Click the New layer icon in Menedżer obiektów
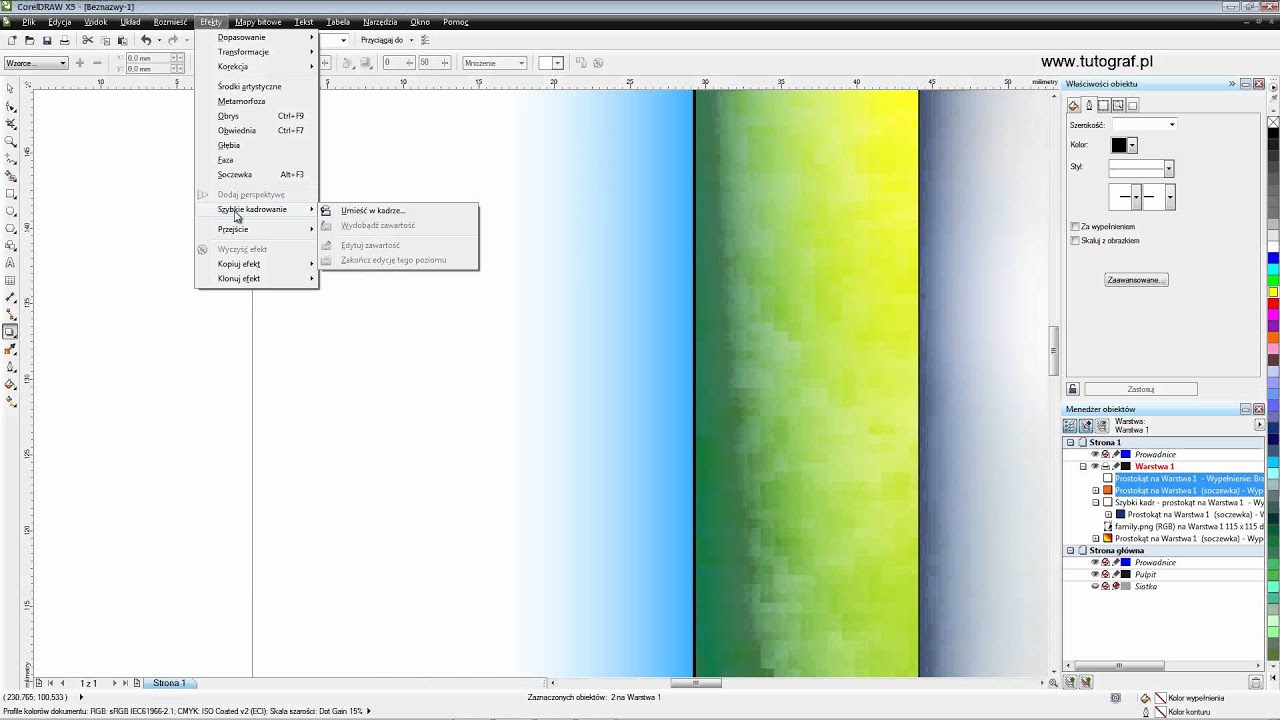1280x720 pixels. (1070, 682)
